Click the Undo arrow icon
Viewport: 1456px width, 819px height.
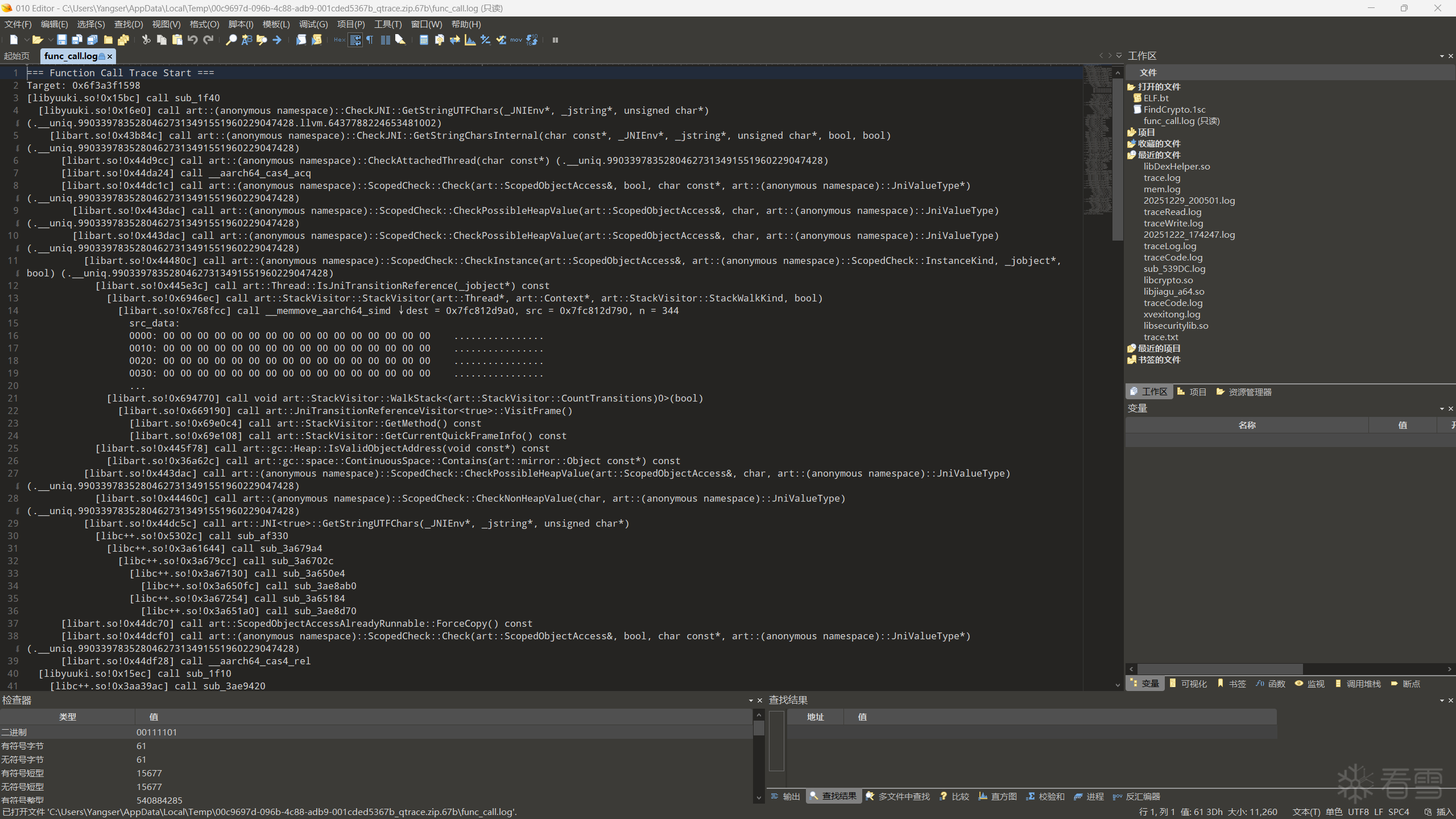193,40
